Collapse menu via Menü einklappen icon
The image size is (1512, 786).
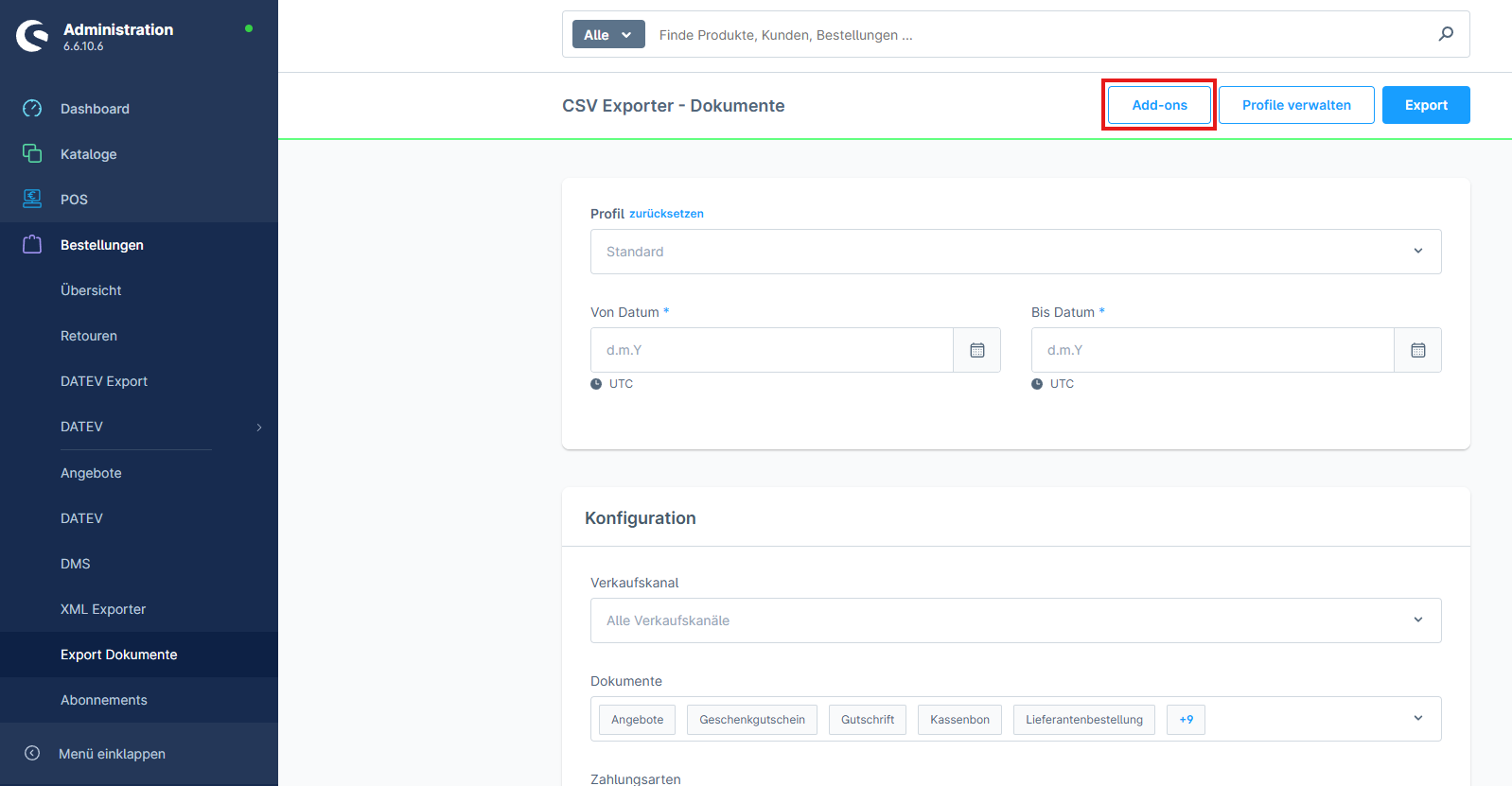pyautogui.click(x=32, y=754)
